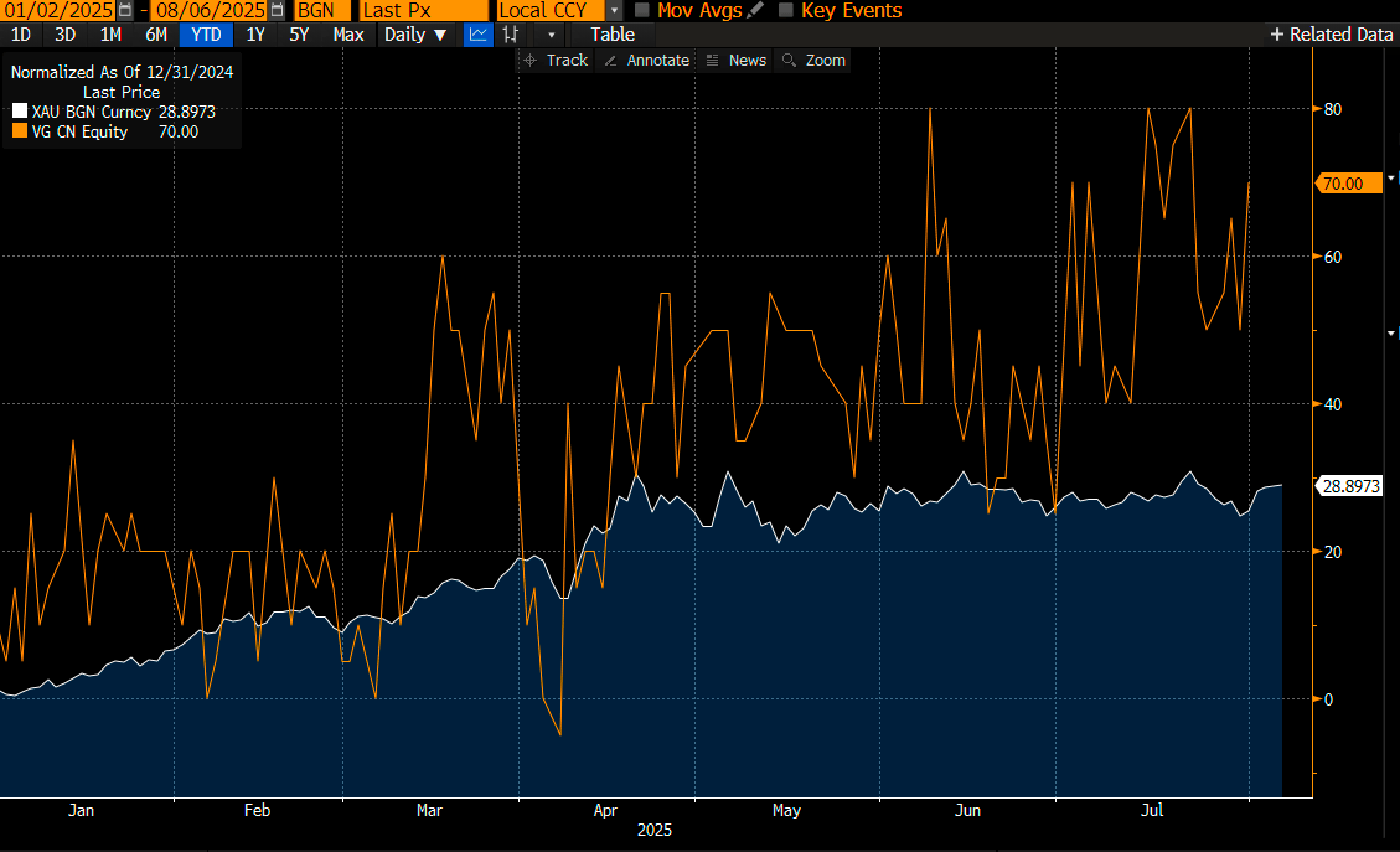Edit moving averages with the pencil icon
Viewport: 1400px width, 852px height.
click(x=755, y=10)
